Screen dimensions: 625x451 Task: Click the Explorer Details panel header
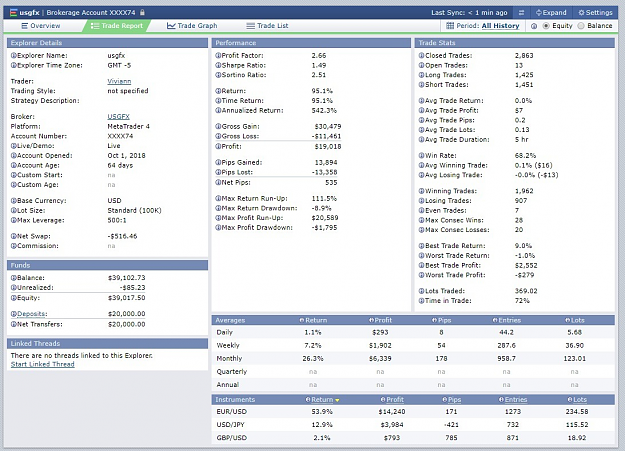107,43
